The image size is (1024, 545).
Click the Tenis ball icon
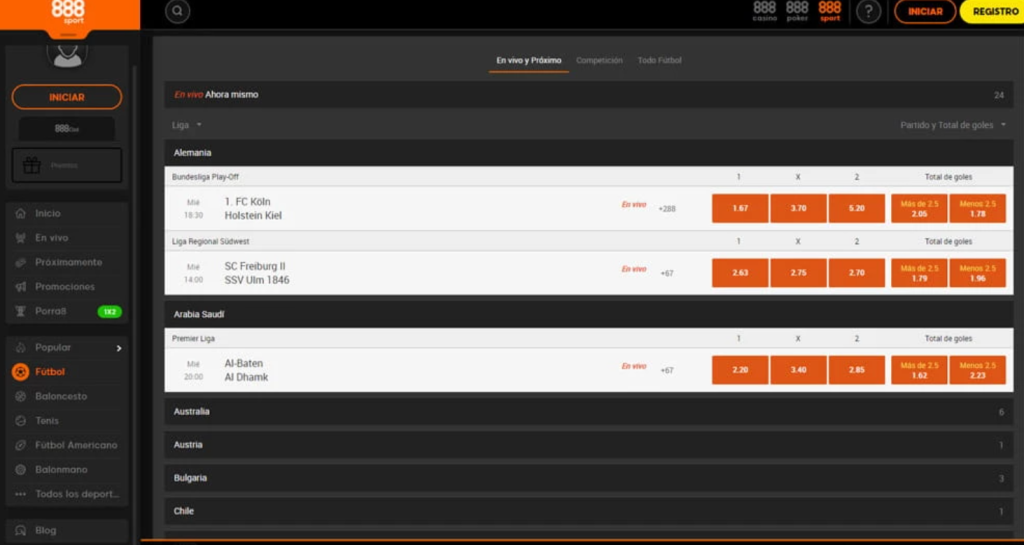(x=20, y=421)
